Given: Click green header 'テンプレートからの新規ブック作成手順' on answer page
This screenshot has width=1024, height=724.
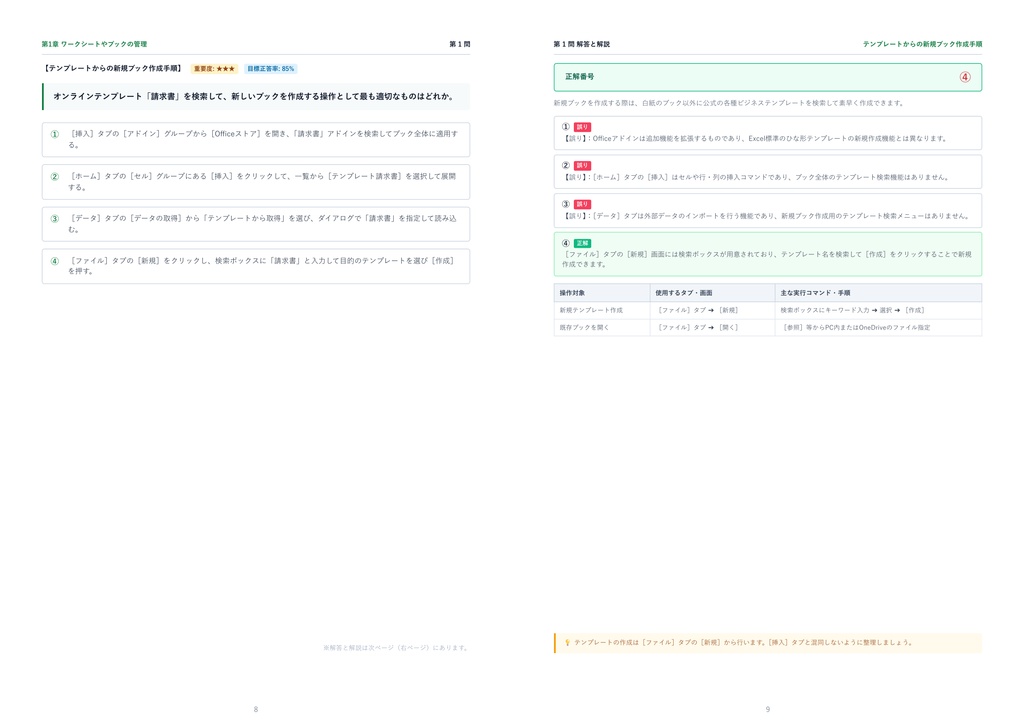Looking at the screenshot, I should pyautogui.click(x=922, y=44).
